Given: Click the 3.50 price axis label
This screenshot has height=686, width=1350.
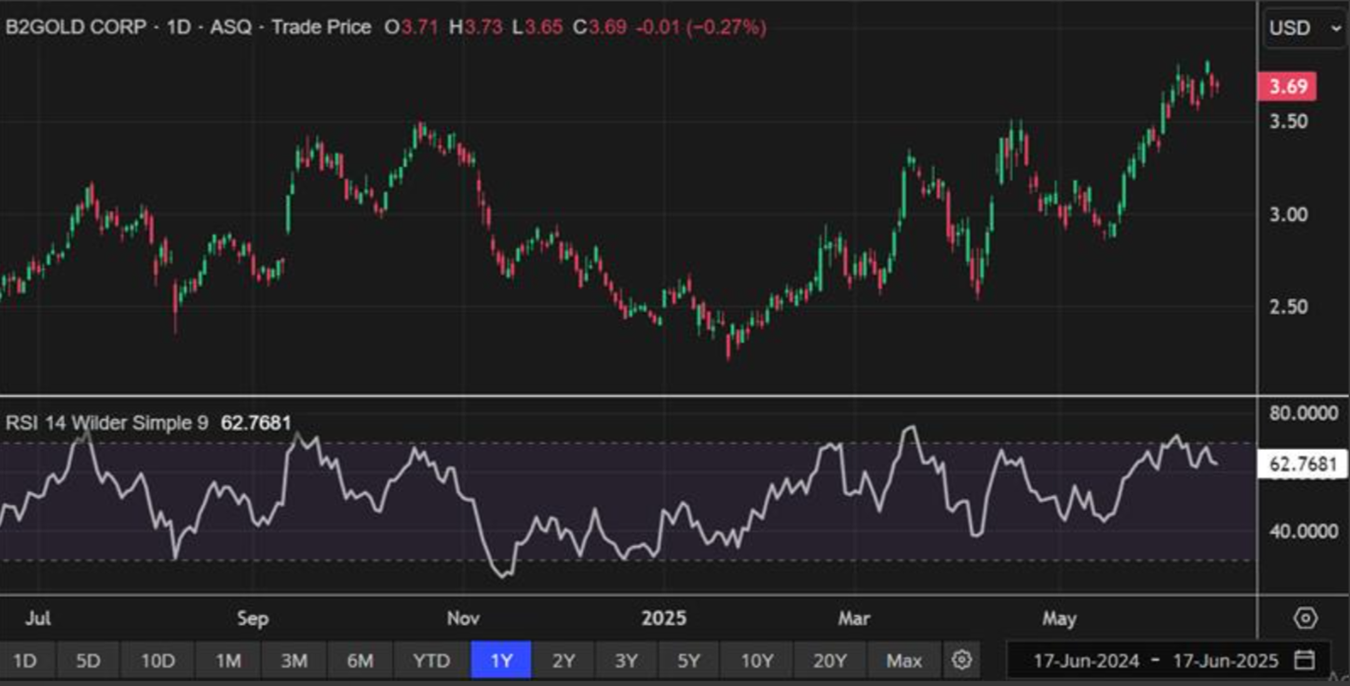Looking at the screenshot, I should [x=1288, y=121].
